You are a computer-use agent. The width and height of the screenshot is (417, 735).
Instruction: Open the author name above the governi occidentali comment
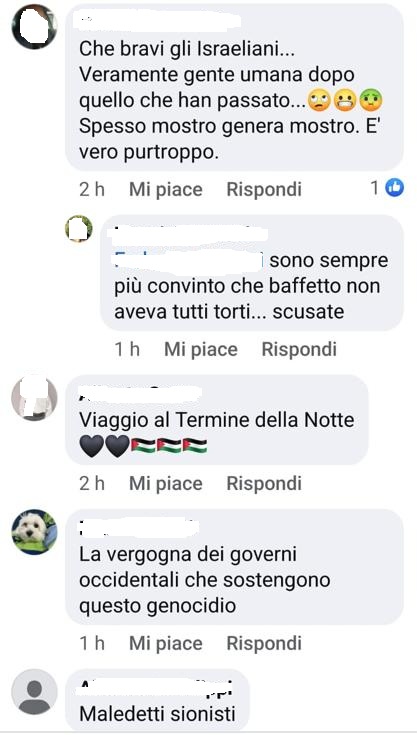pyautogui.click(x=139, y=528)
